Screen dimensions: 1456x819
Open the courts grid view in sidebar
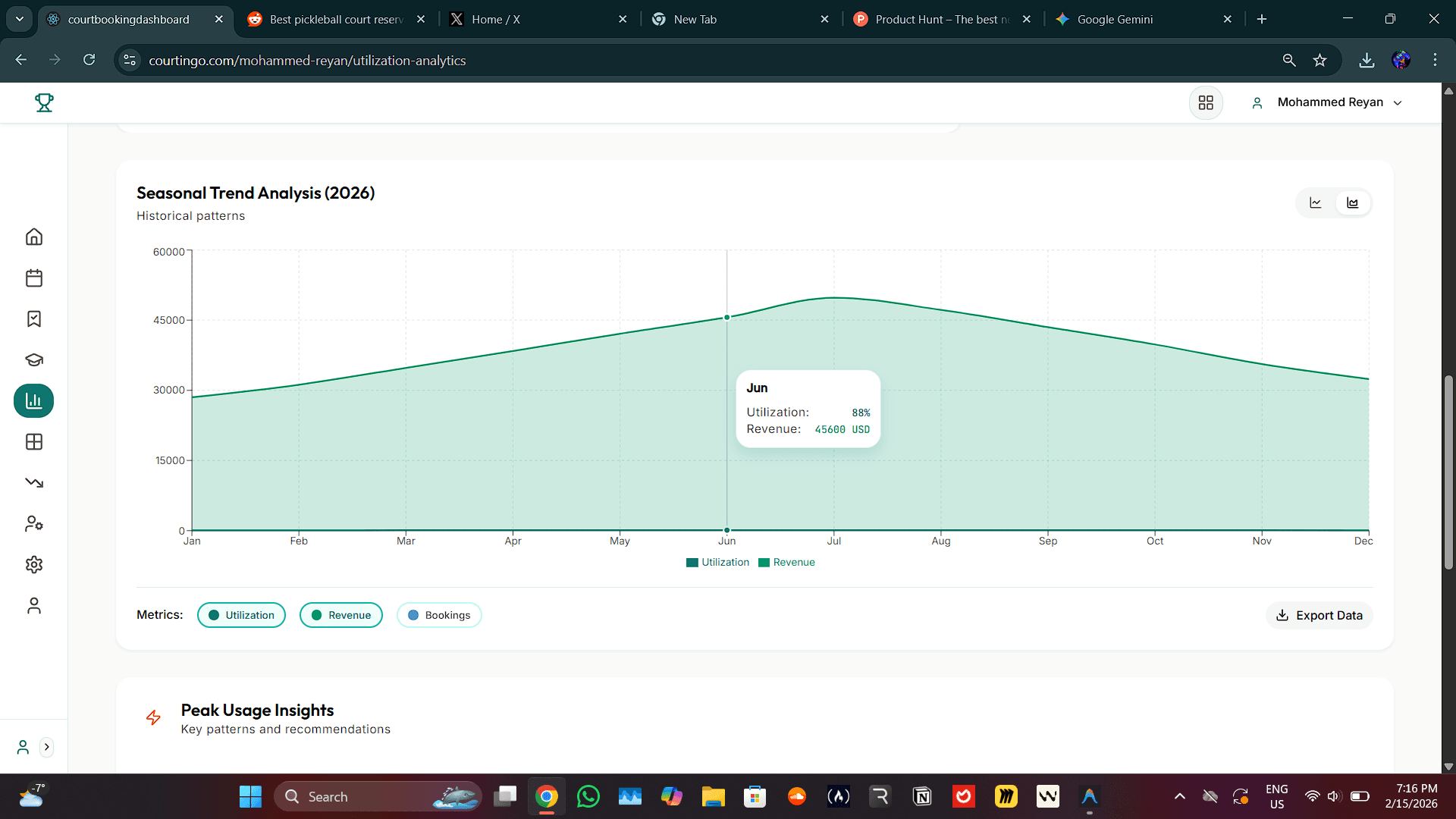[33, 442]
